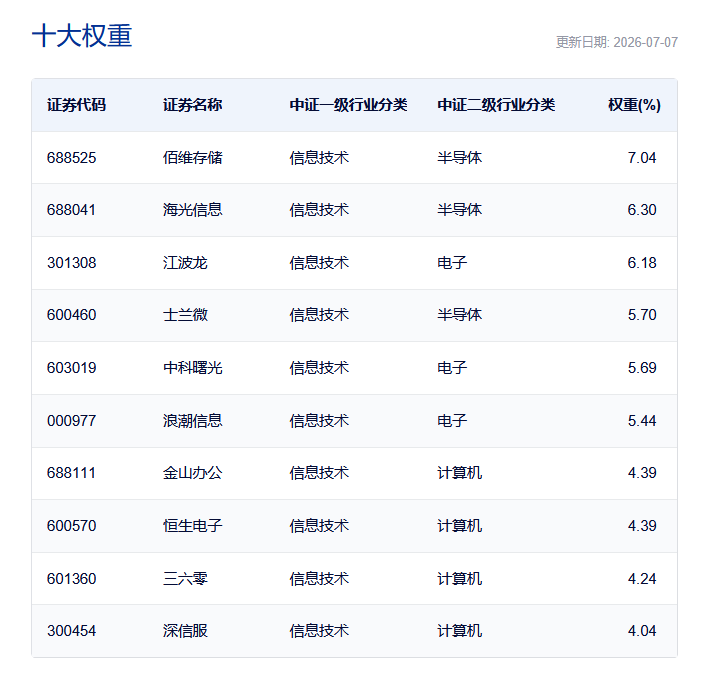Open the 佰维存储 stock name
This screenshot has width=715, height=678.
coord(192,158)
